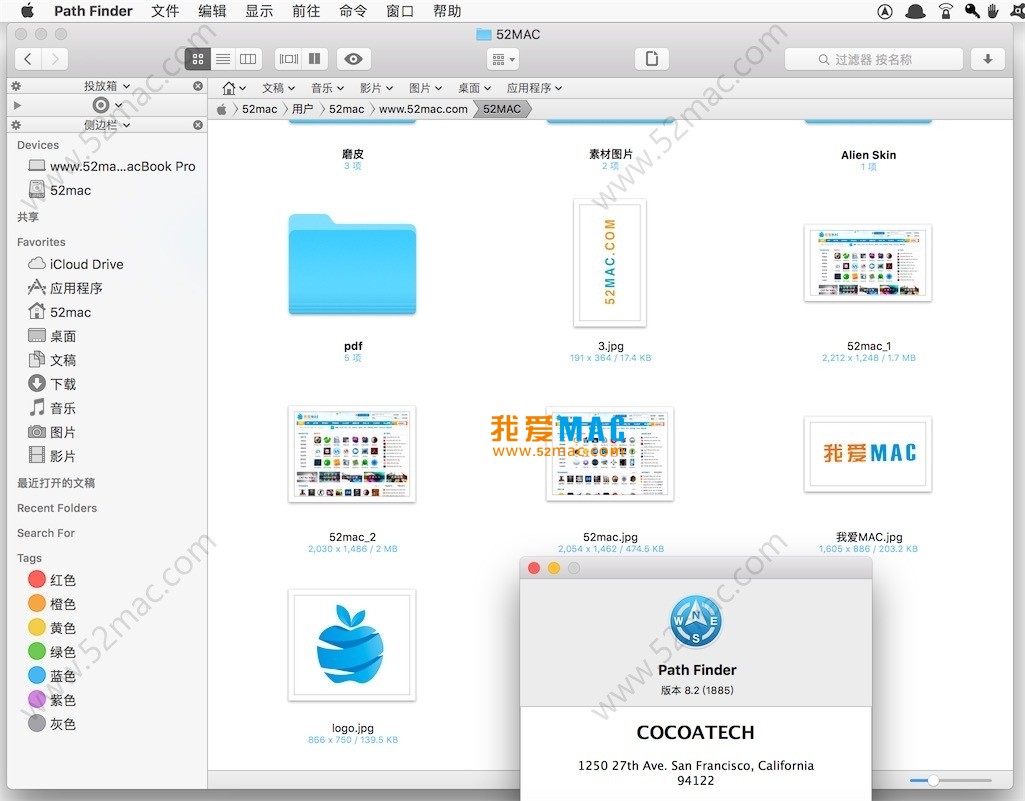
Task: Click the gear icon beside 侧边栏
Action: coord(16,125)
